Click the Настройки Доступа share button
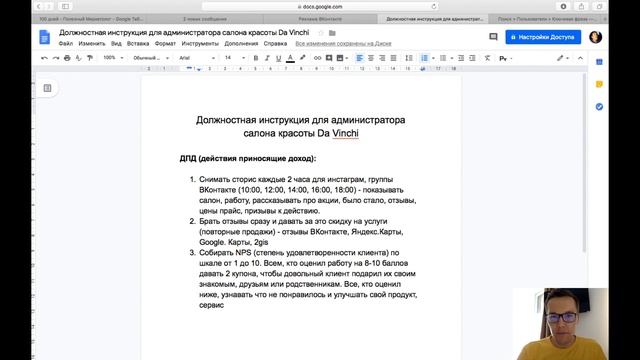The image size is (640, 360). (x=543, y=37)
